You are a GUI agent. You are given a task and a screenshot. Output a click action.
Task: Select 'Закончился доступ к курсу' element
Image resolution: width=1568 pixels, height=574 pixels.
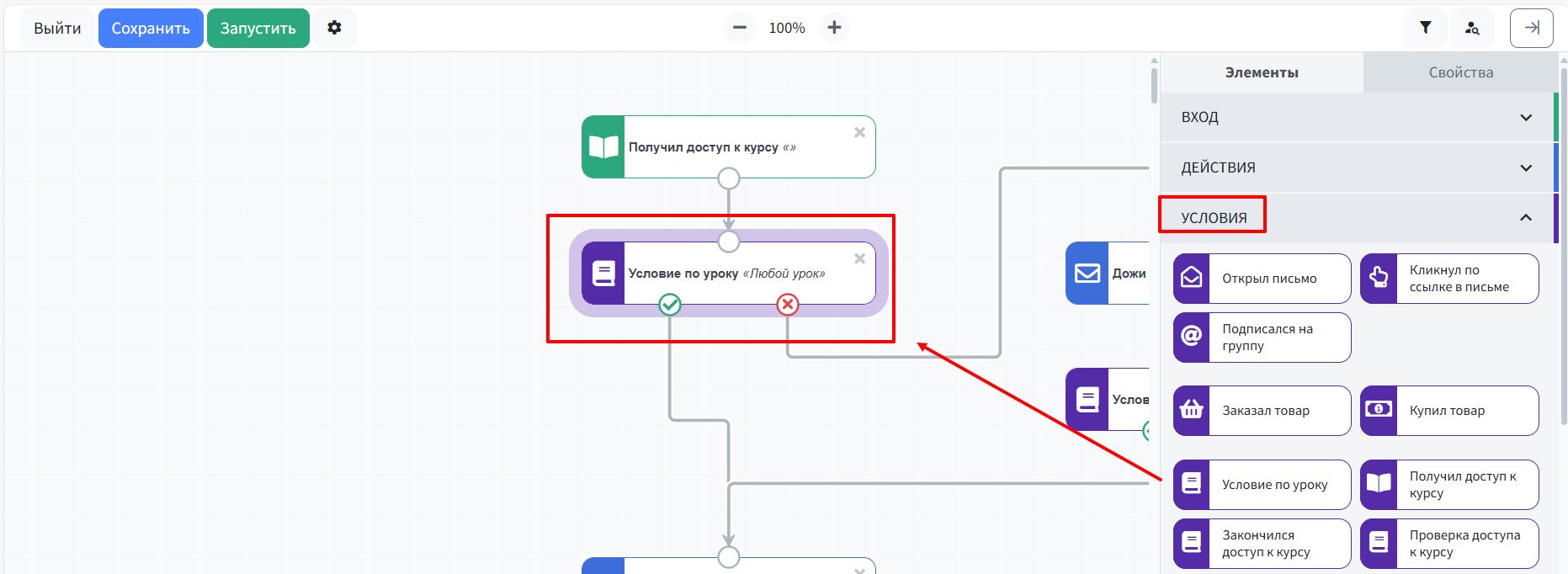click(x=1262, y=544)
